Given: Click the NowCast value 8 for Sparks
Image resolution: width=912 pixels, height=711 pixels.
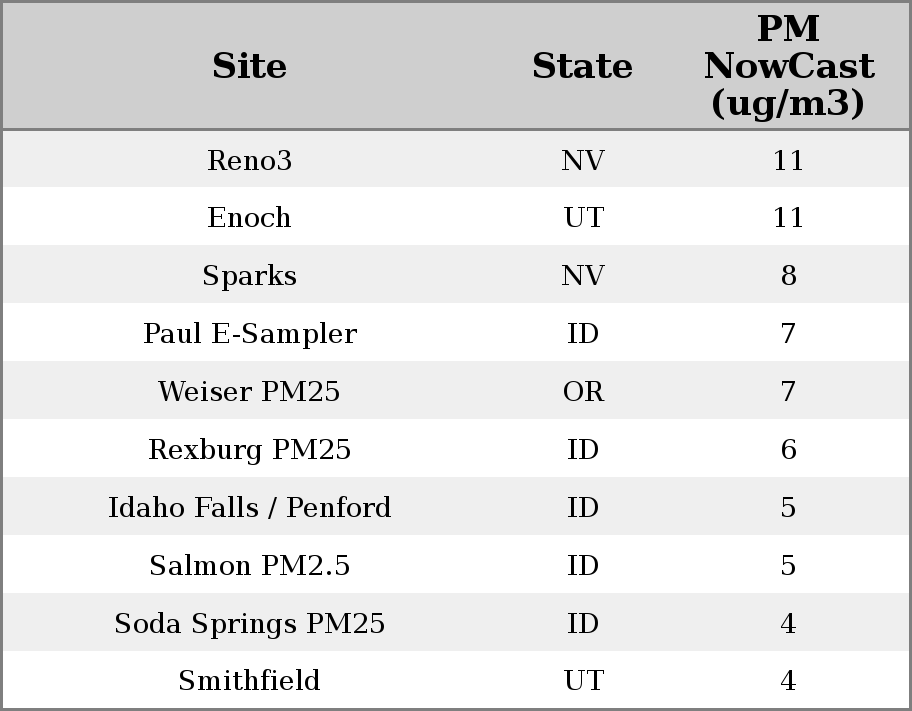Looking at the screenshot, I should pyautogui.click(x=788, y=276).
